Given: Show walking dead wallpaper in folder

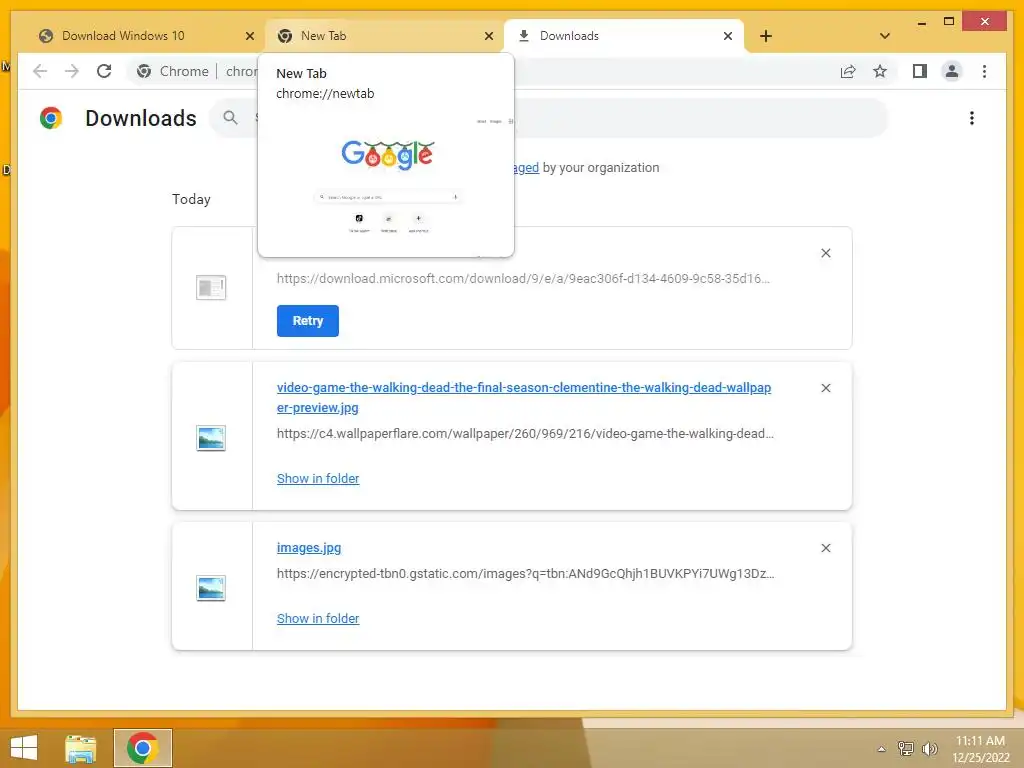Looking at the screenshot, I should 318,479.
